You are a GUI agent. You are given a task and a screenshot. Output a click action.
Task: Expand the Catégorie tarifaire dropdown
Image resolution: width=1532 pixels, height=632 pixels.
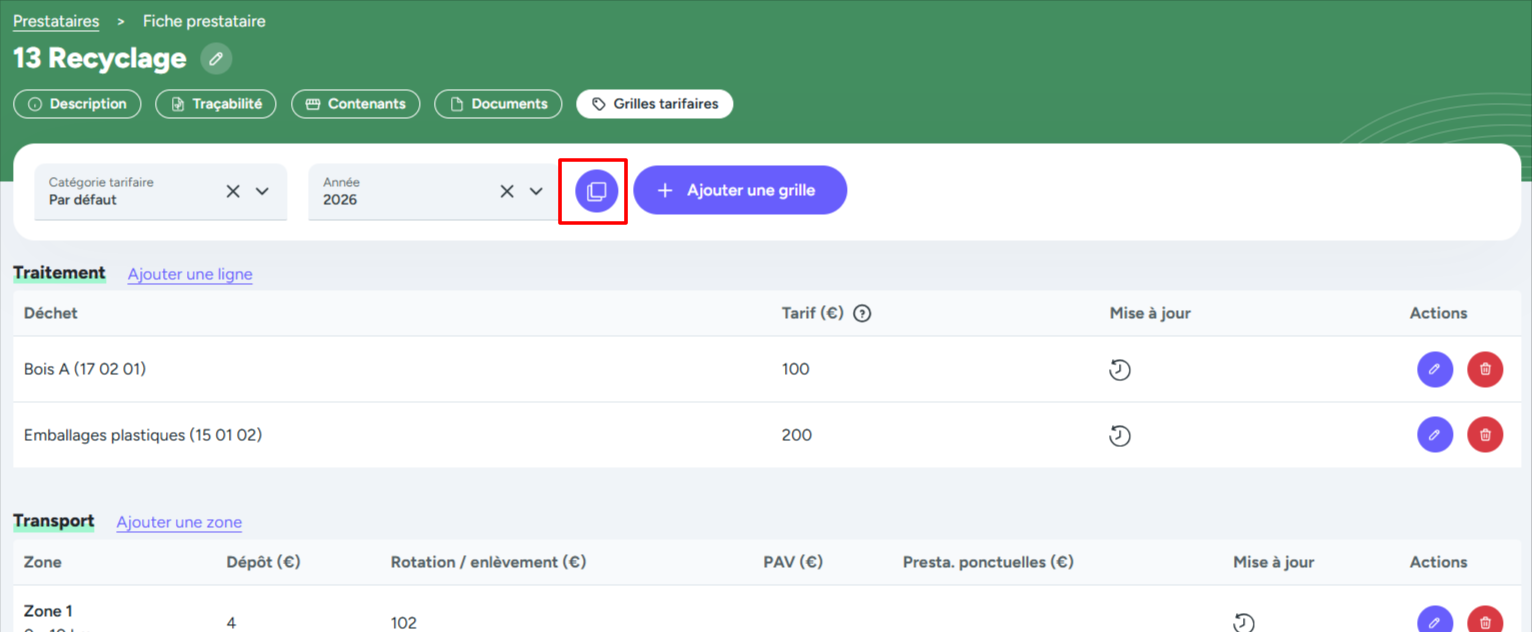pos(262,191)
